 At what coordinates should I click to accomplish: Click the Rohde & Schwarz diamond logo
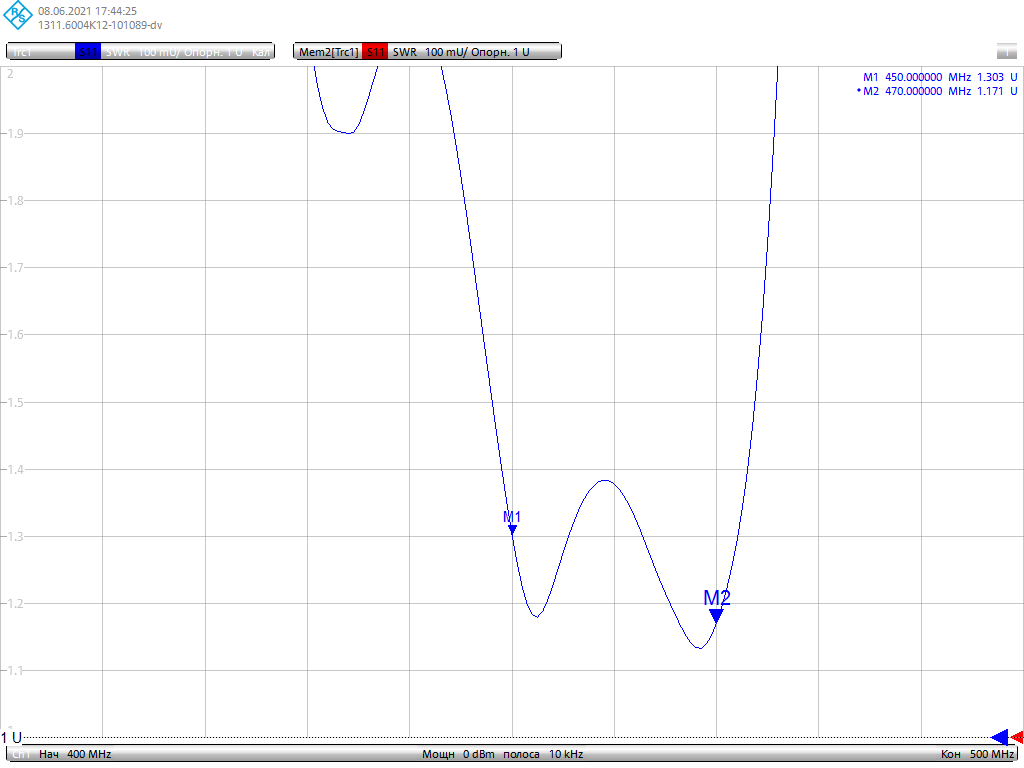click(18, 16)
